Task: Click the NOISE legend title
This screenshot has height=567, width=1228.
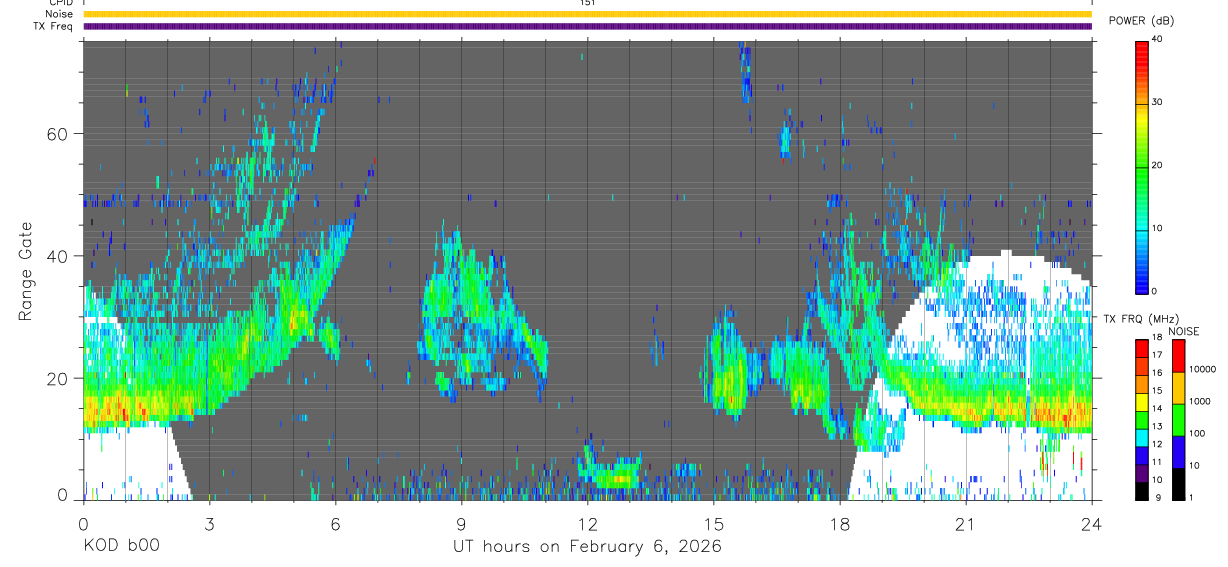Action: [1184, 331]
